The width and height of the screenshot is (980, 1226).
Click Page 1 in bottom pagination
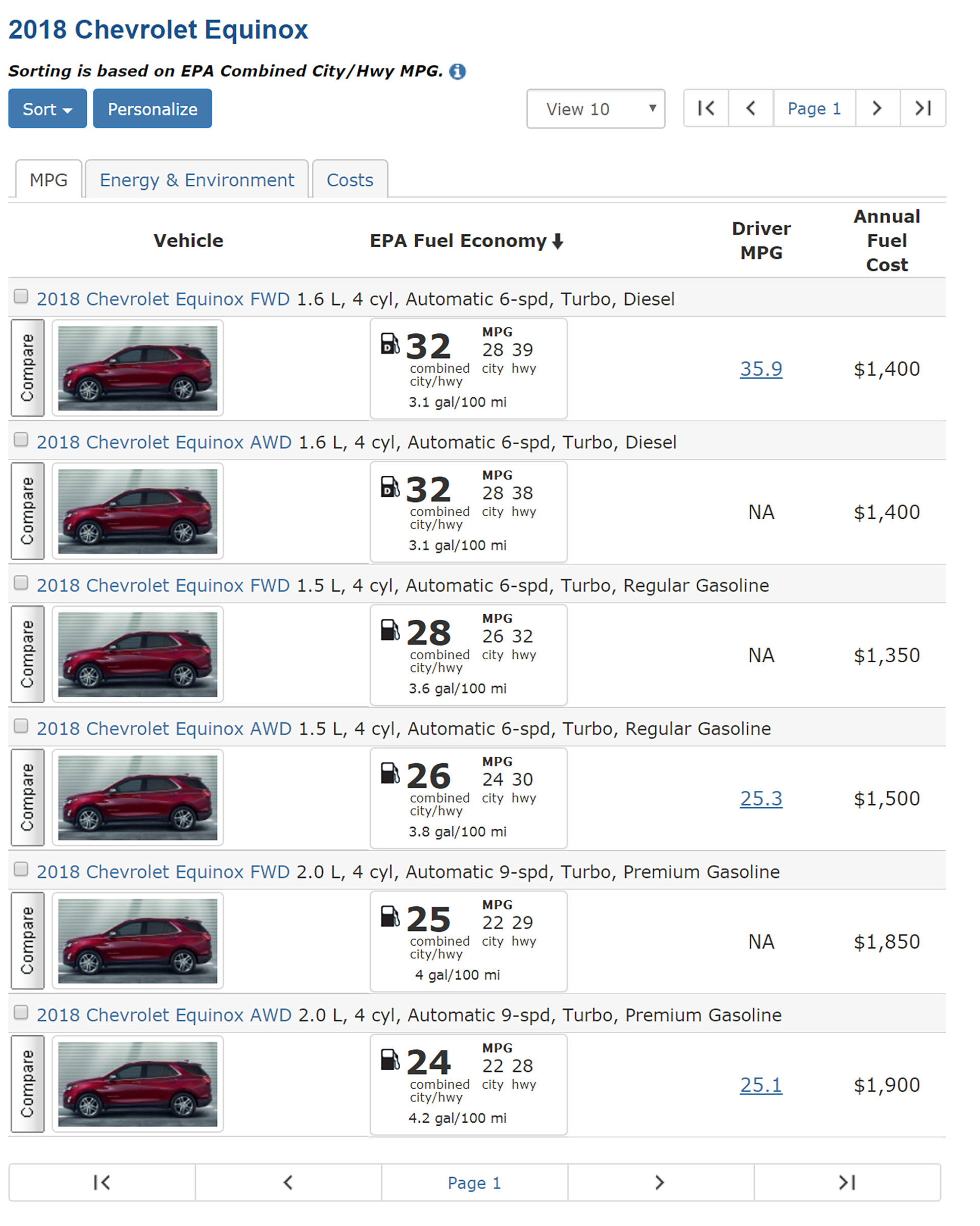tap(474, 1183)
